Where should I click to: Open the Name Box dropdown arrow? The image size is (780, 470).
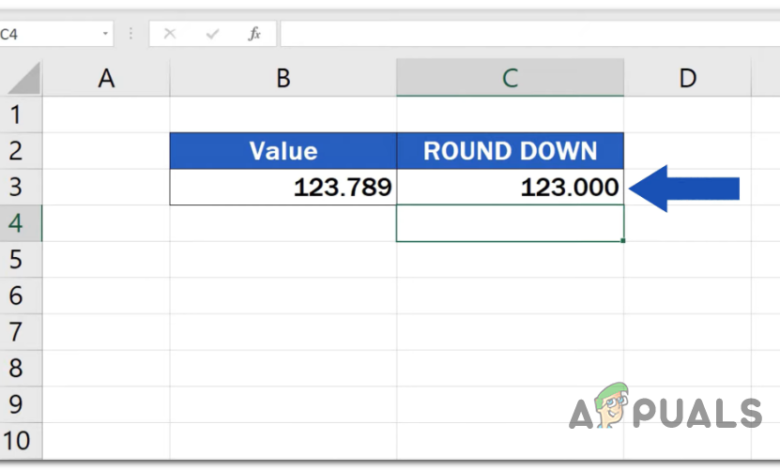coord(105,34)
